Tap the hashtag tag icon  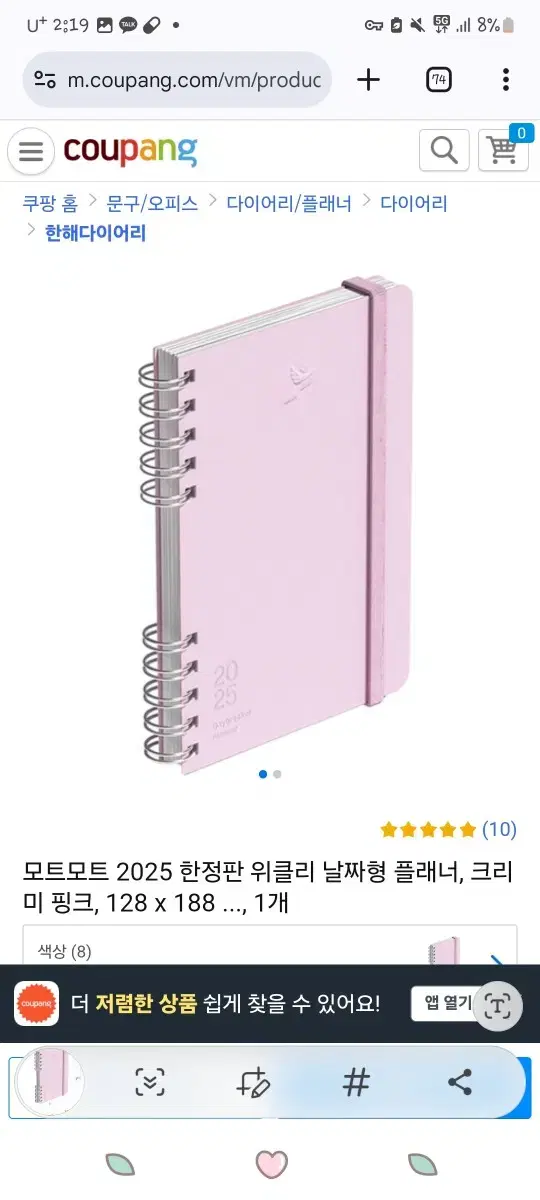pyautogui.click(x=356, y=1081)
